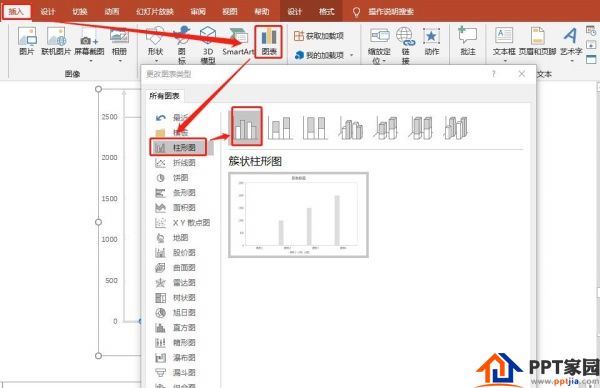Select 柱形图 in chart type list

[x=178, y=147]
